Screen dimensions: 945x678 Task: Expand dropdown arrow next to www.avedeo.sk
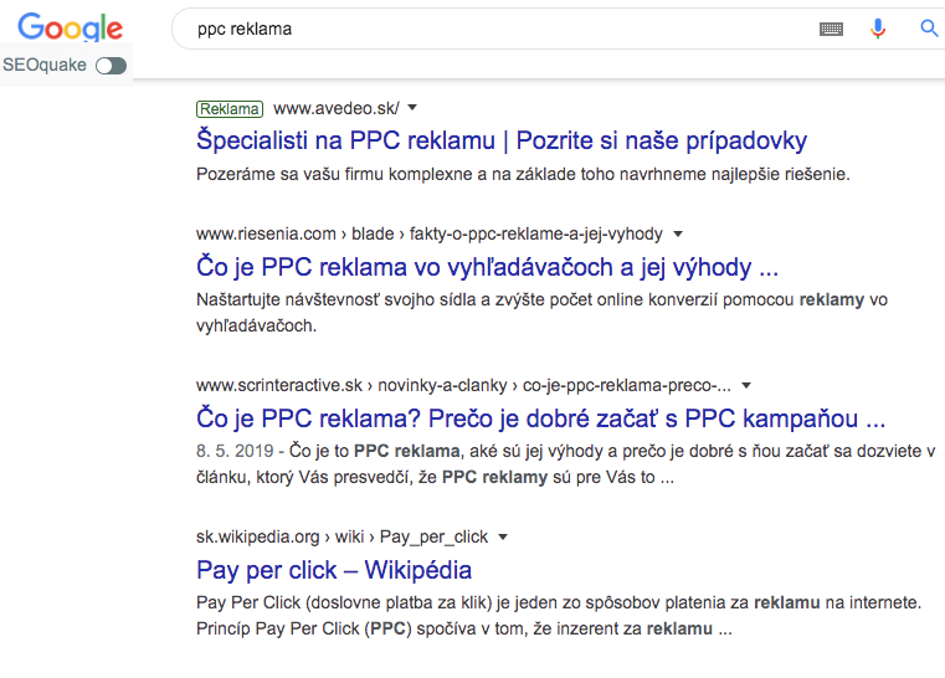coord(412,108)
